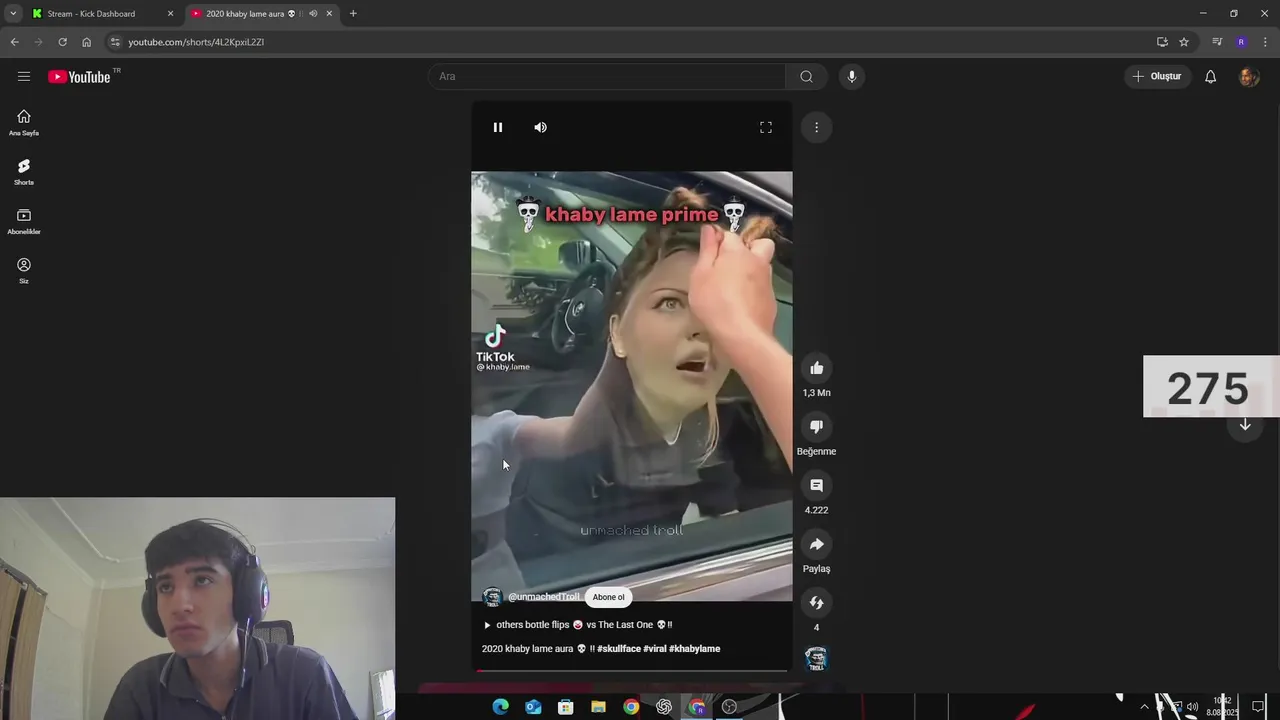Open Shorts in the sidebar
Image resolution: width=1280 pixels, height=720 pixels.
[x=24, y=172]
